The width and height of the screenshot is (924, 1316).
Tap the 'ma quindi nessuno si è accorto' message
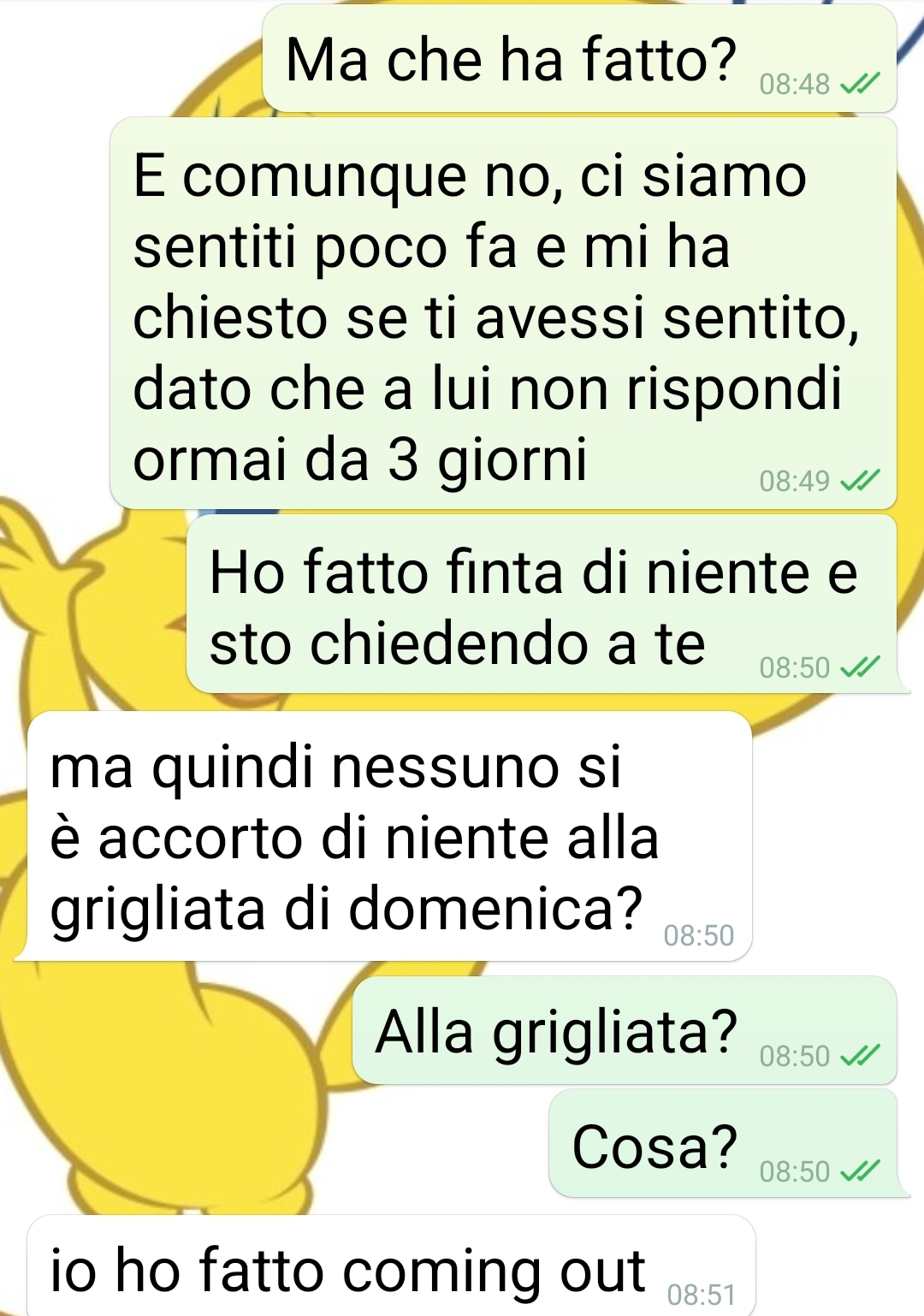point(389,836)
